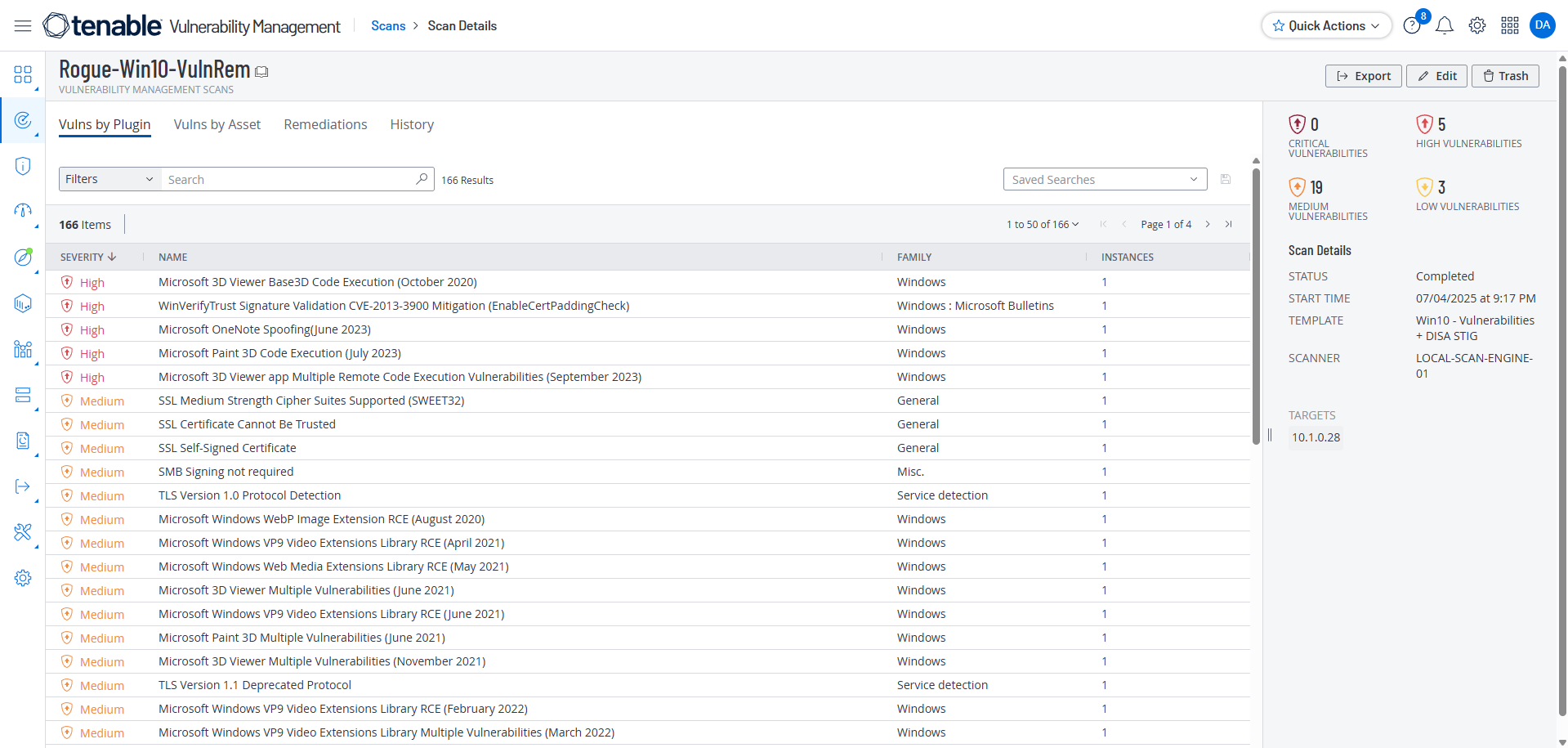Open the 1 to 50 of 166 selector
This screenshot has height=748, width=1568.
tap(1043, 224)
